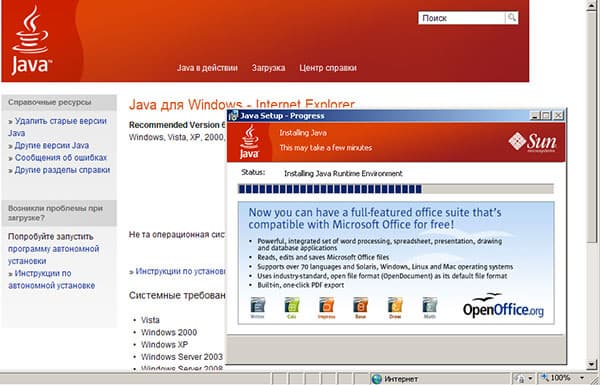Image resolution: width=600 pixels, height=385 pixels.
Task: Open the Центр справки page
Action: coord(328,68)
